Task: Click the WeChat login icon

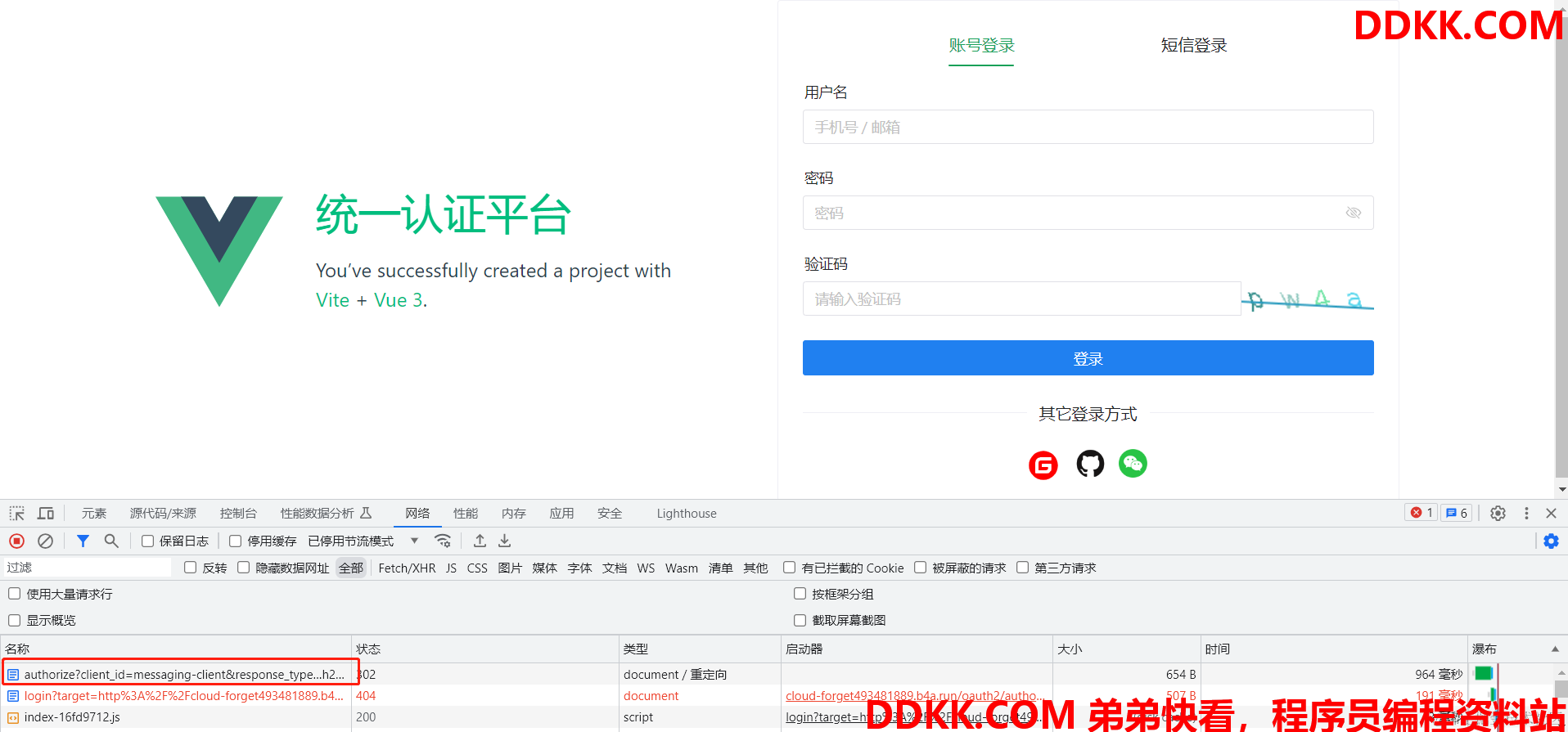Action: point(1133,464)
